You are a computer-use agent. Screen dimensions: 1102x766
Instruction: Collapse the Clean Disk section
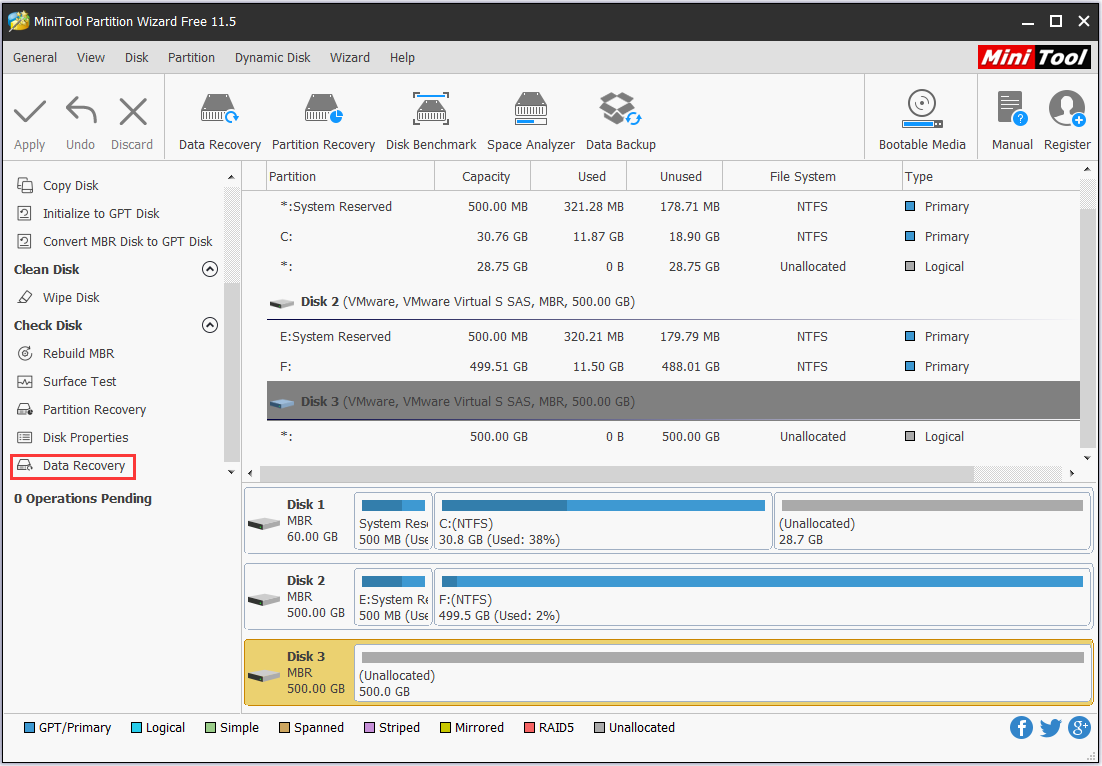[209, 269]
